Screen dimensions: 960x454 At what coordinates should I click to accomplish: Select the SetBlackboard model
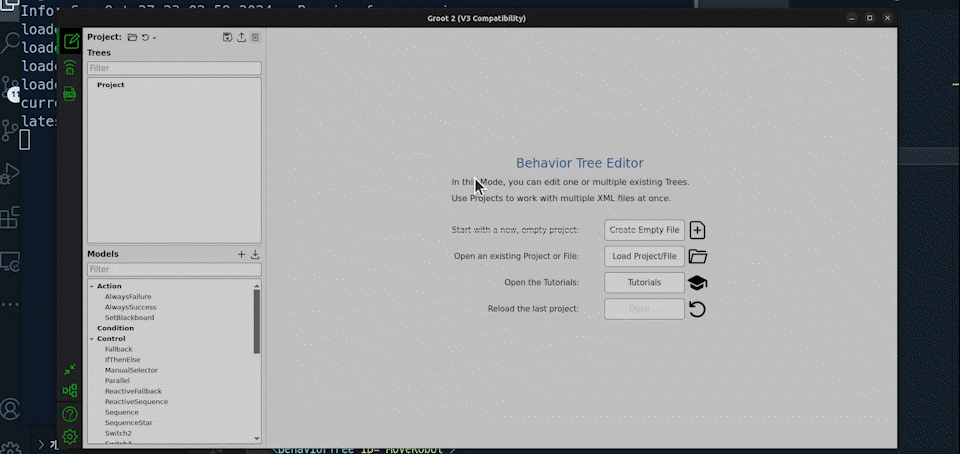pyautogui.click(x=129, y=318)
